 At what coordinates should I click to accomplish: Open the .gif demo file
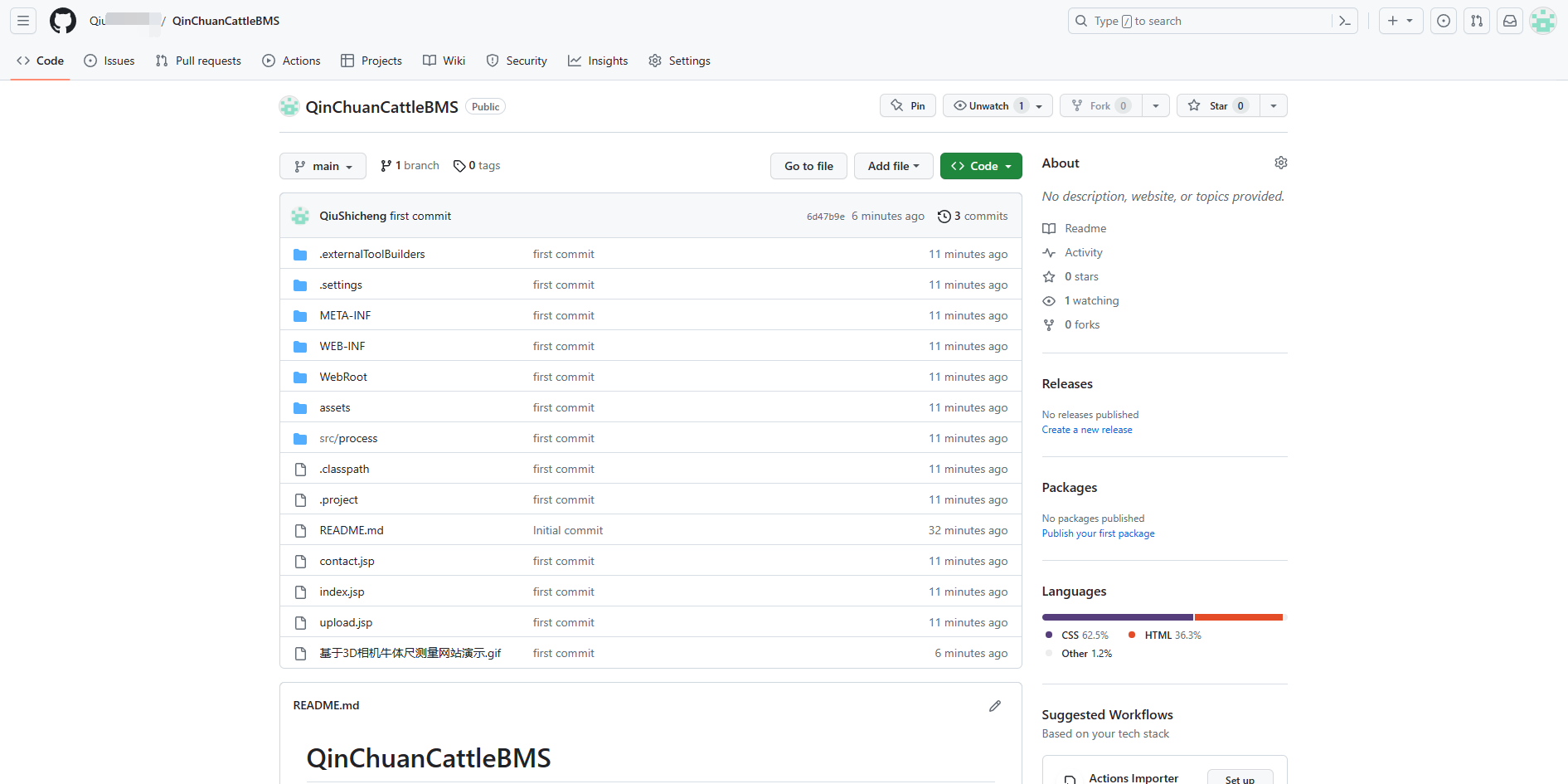[x=410, y=654]
